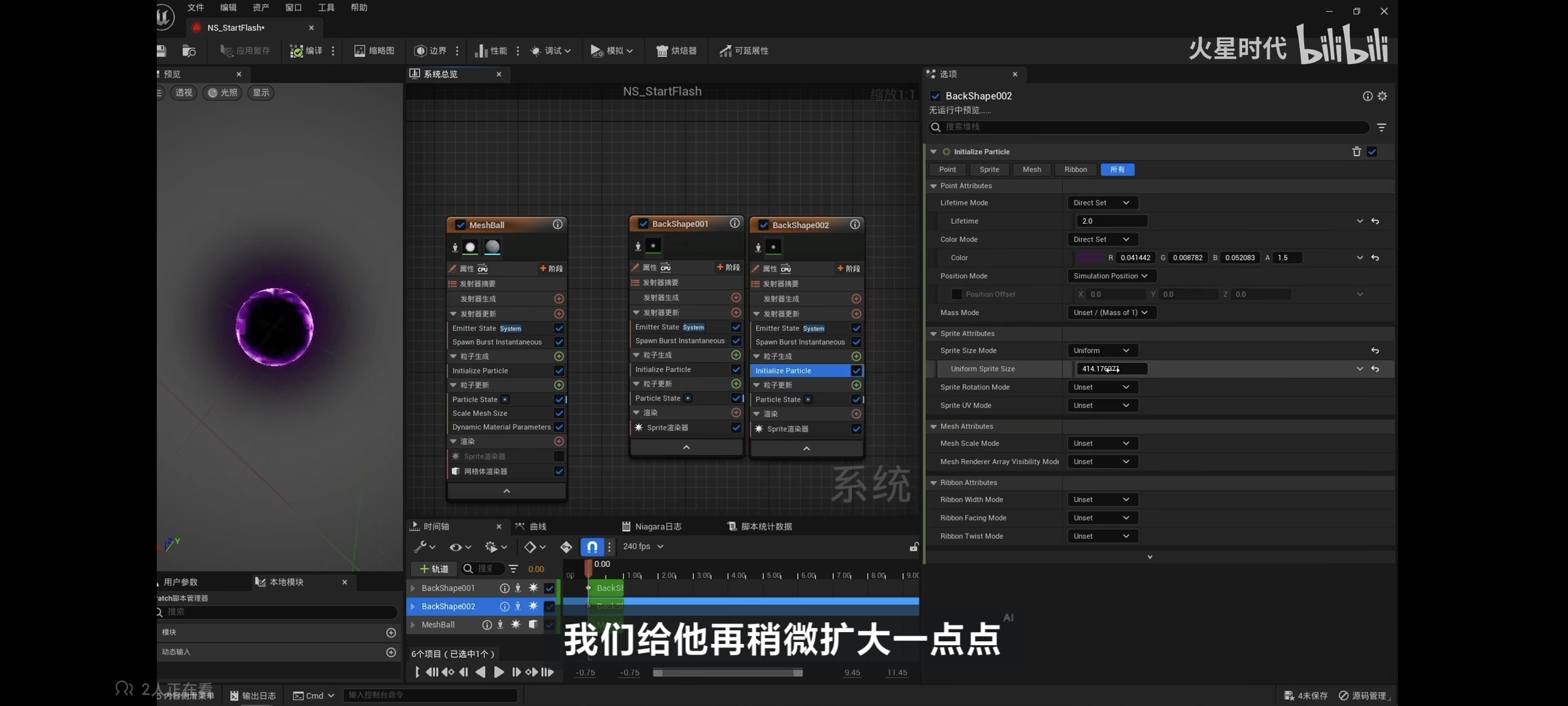Collapse the Ribbon Attributes section

(934, 482)
